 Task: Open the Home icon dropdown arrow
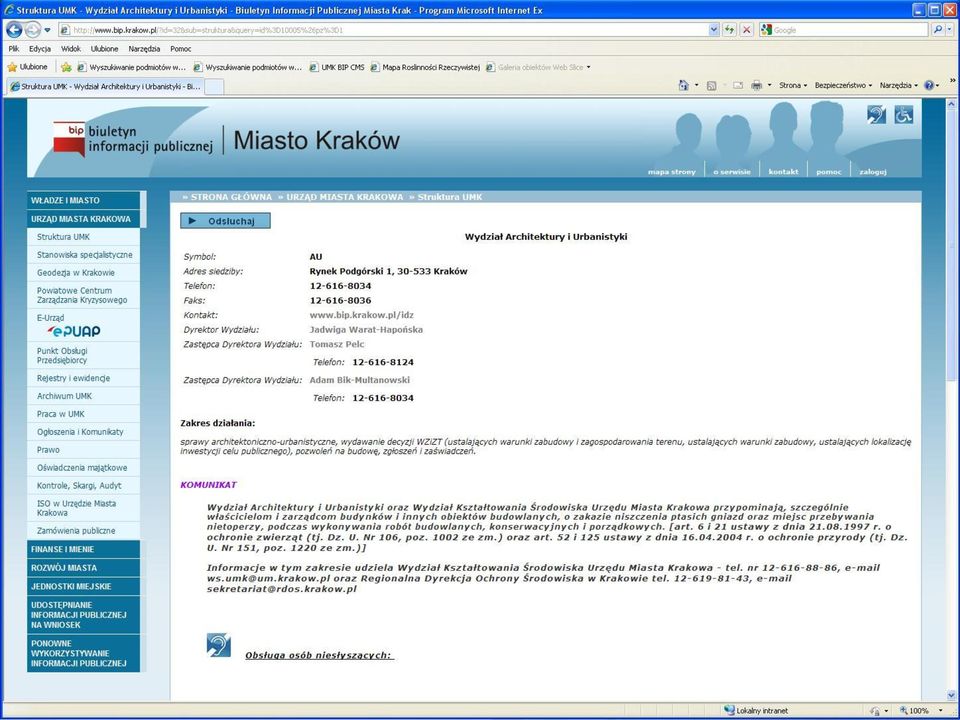696,85
